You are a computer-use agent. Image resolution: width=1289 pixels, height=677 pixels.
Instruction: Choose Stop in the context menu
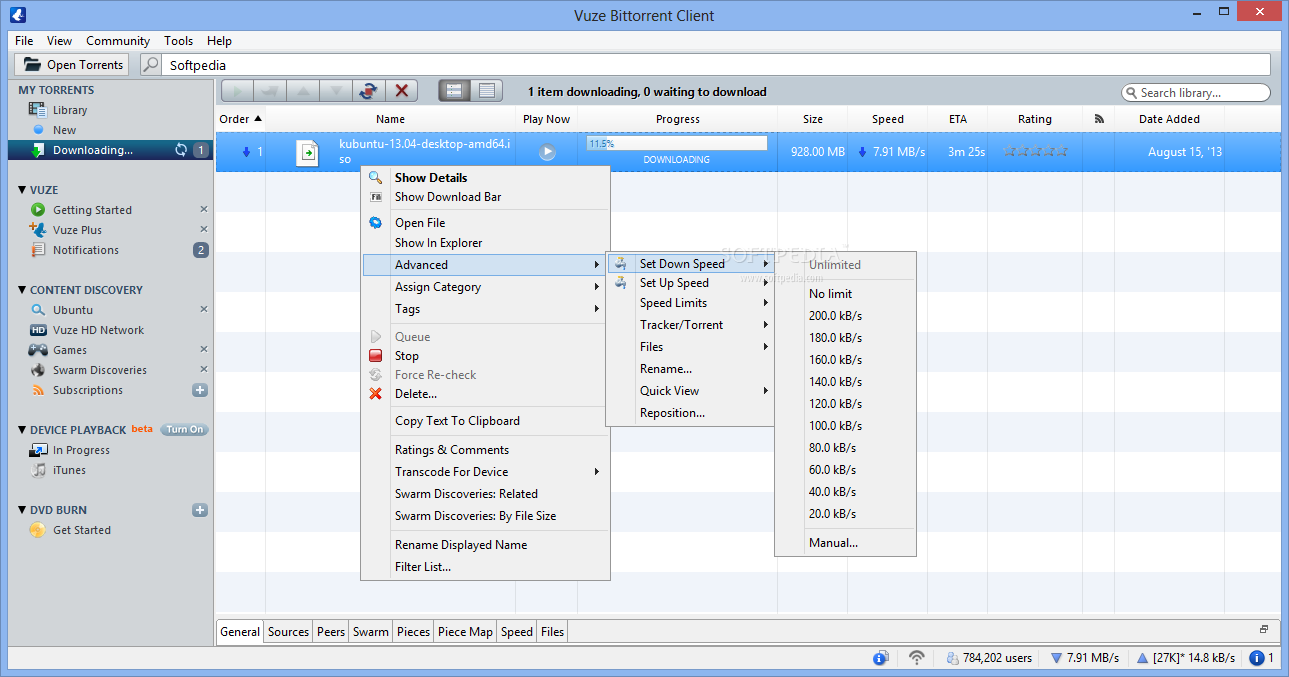tap(485, 356)
